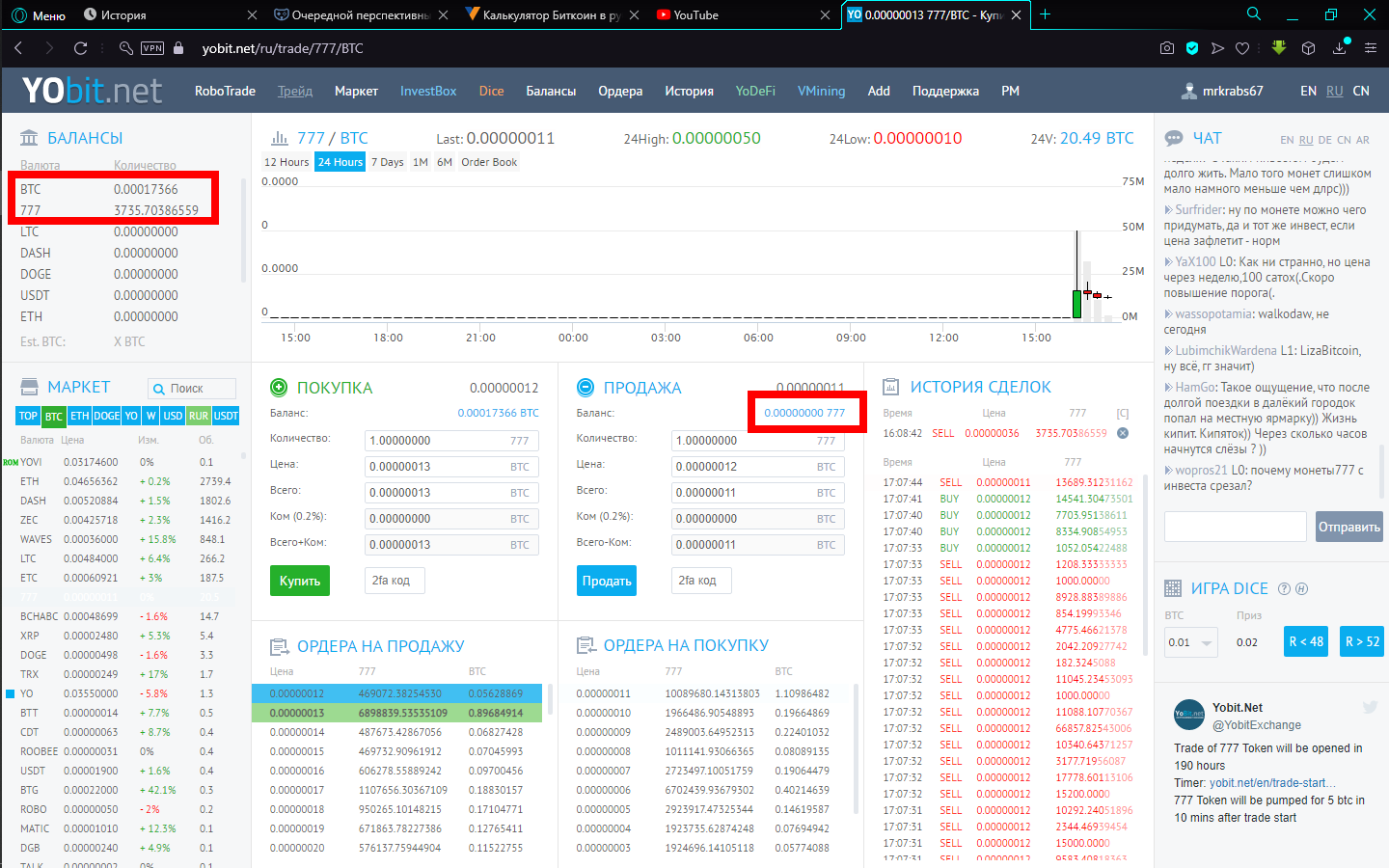Select the DOGE market tab
The height and width of the screenshot is (868, 1389).
click(x=107, y=416)
